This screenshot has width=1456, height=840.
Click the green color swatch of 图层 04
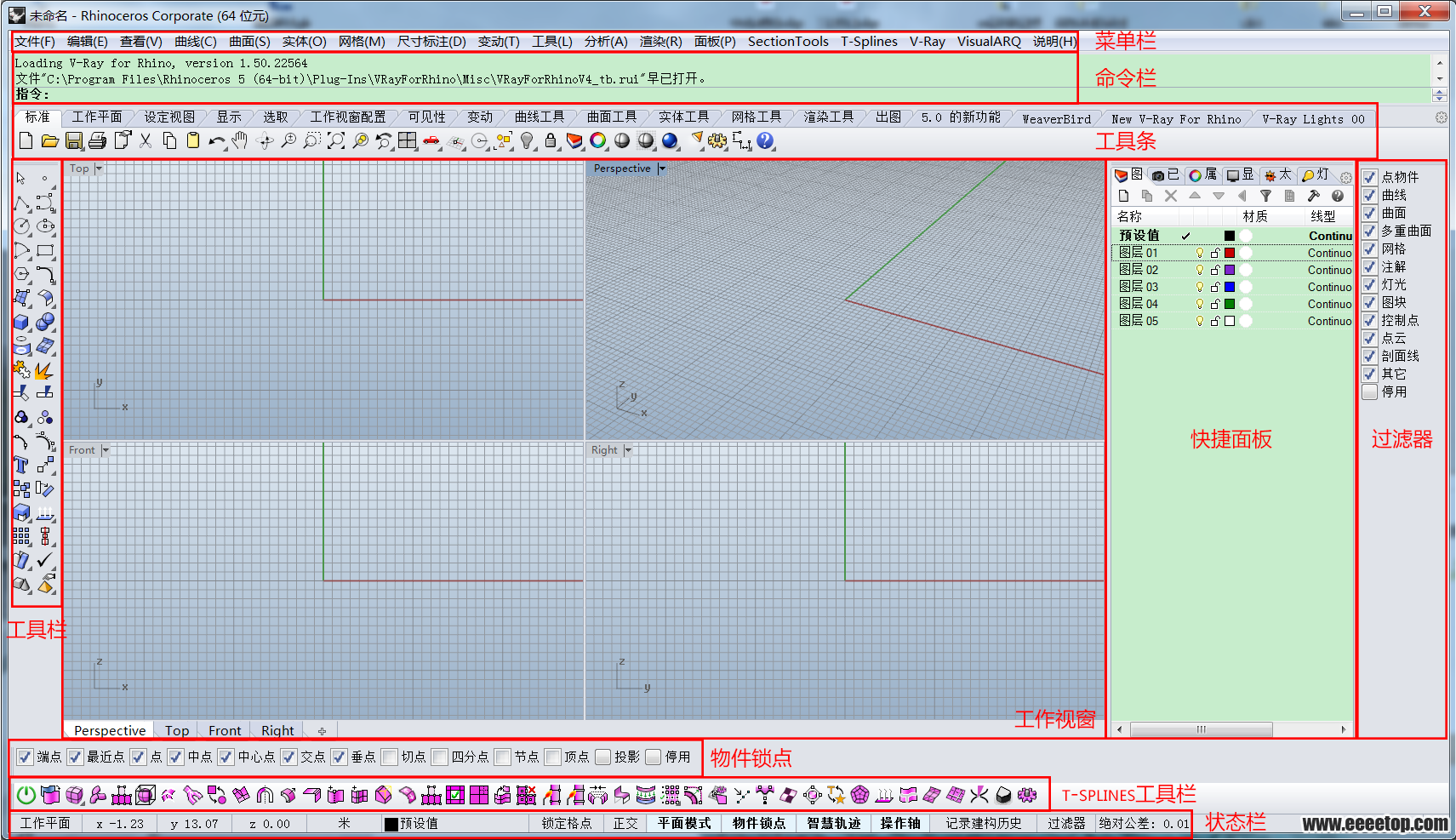coord(1229,304)
